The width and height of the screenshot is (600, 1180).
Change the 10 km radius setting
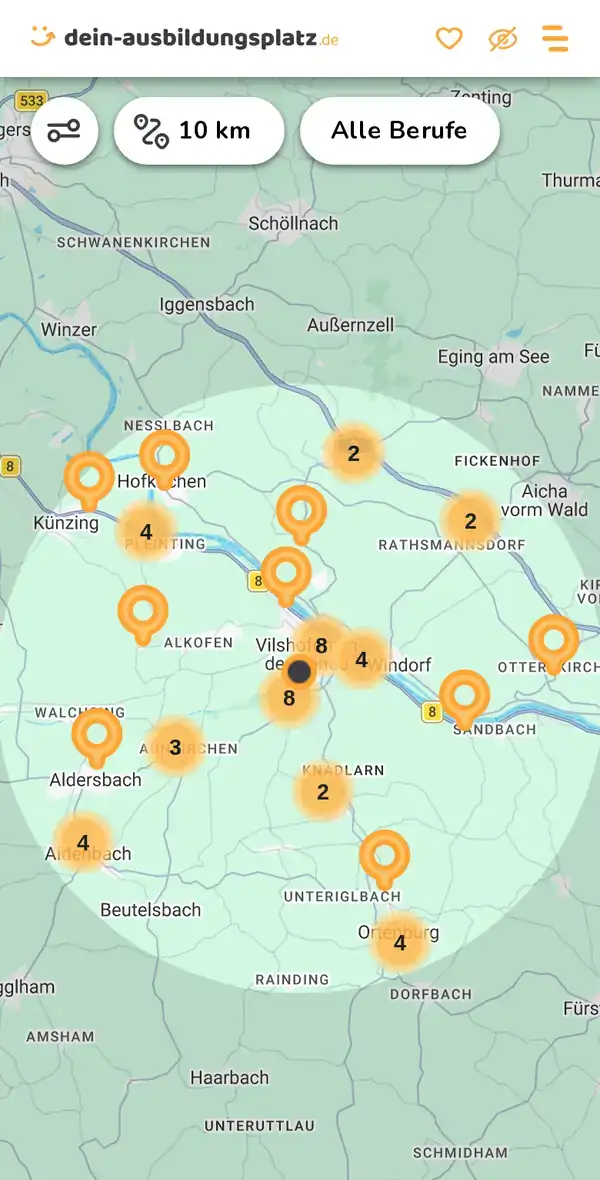[199, 131]
